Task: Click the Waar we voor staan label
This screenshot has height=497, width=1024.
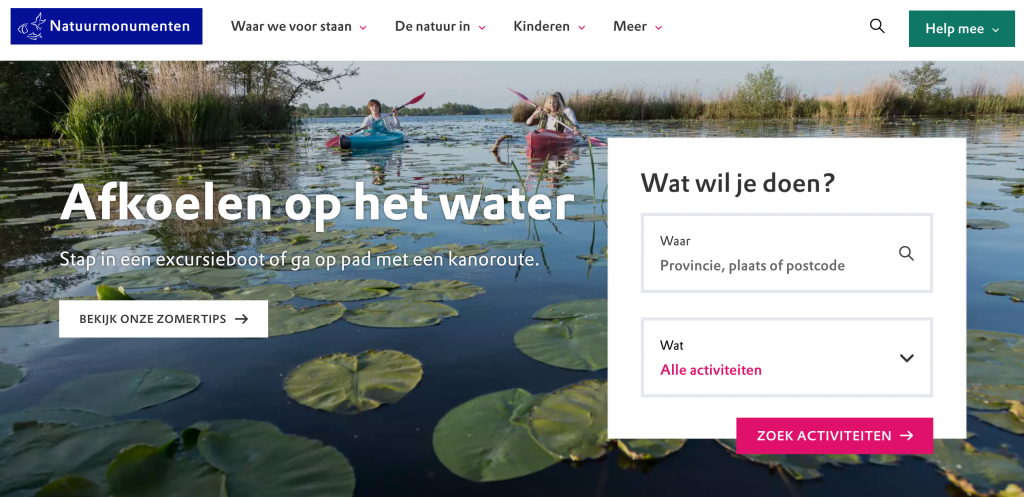Action: coord(291,27)
